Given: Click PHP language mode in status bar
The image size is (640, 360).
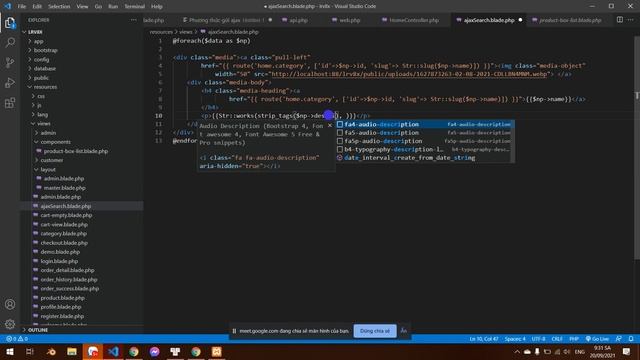Looking at the screenshot, I should [574, 339].
